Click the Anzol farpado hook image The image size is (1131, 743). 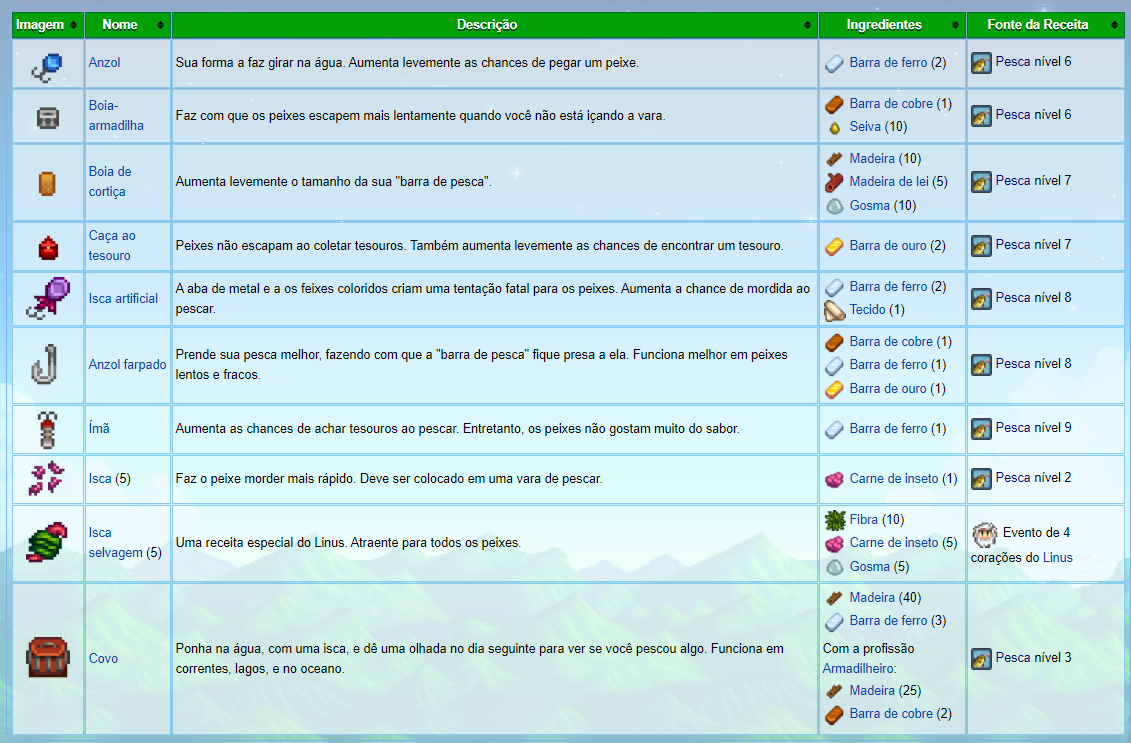click(x=45, y=364)
